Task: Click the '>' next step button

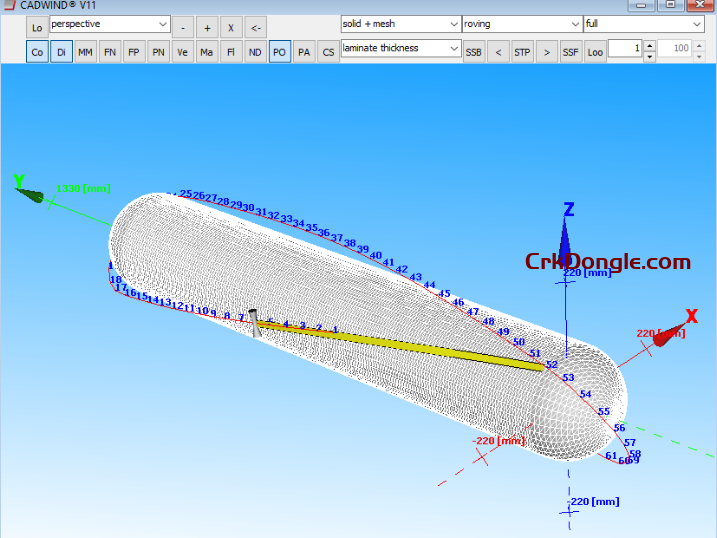Action: pos(546,52)
